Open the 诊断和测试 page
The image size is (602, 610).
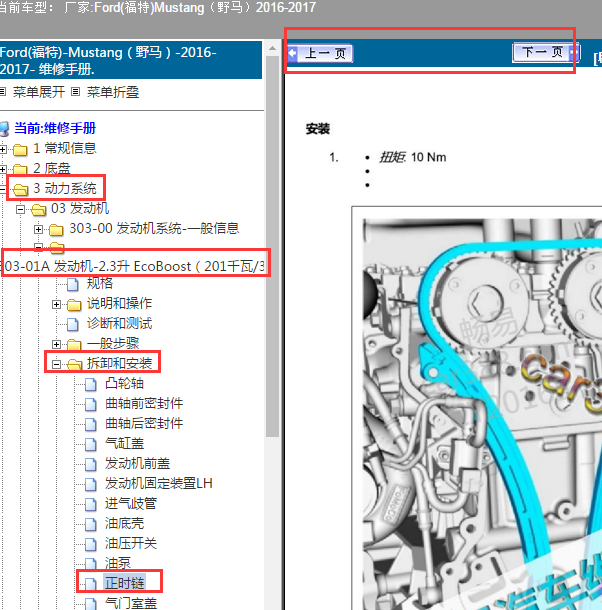tap(119, 323)
